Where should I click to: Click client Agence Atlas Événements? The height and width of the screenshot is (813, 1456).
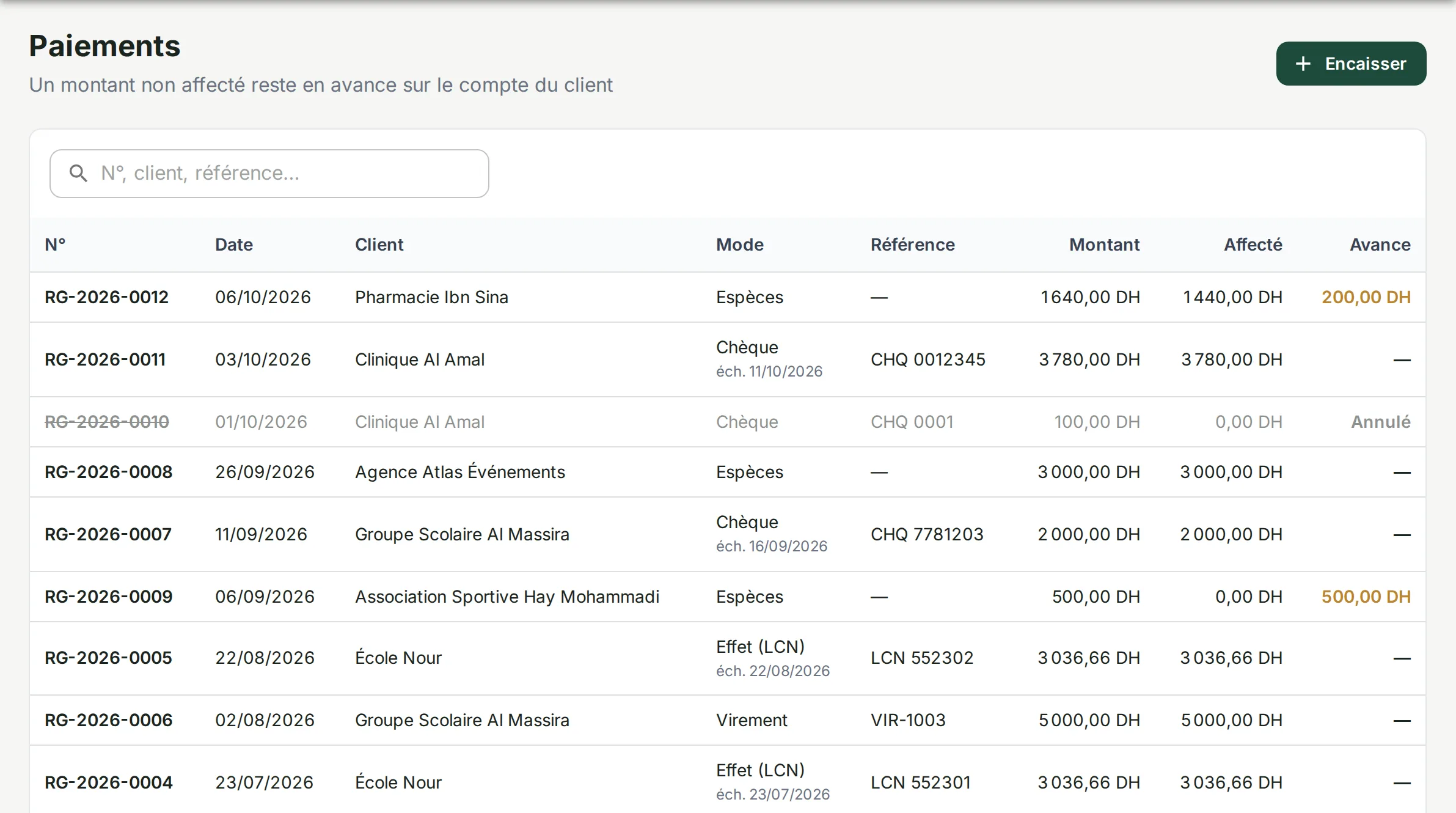click(x=460, y=472)
